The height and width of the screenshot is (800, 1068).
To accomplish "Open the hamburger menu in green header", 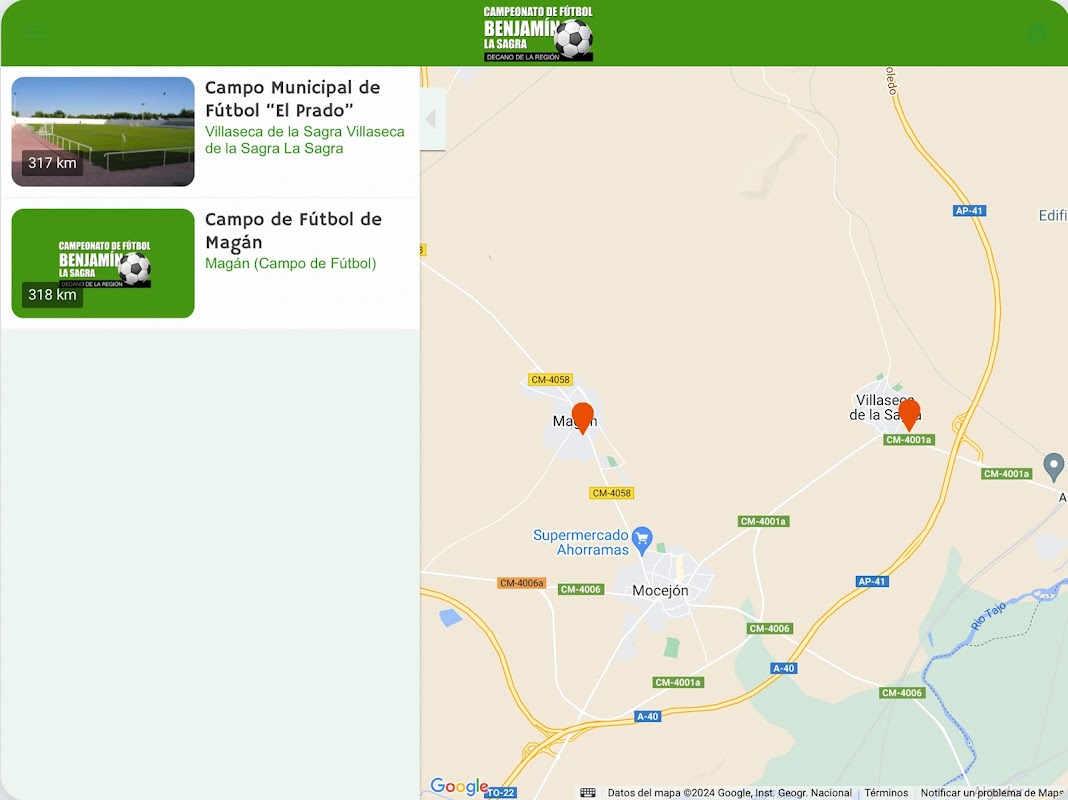I will [34, 32].
